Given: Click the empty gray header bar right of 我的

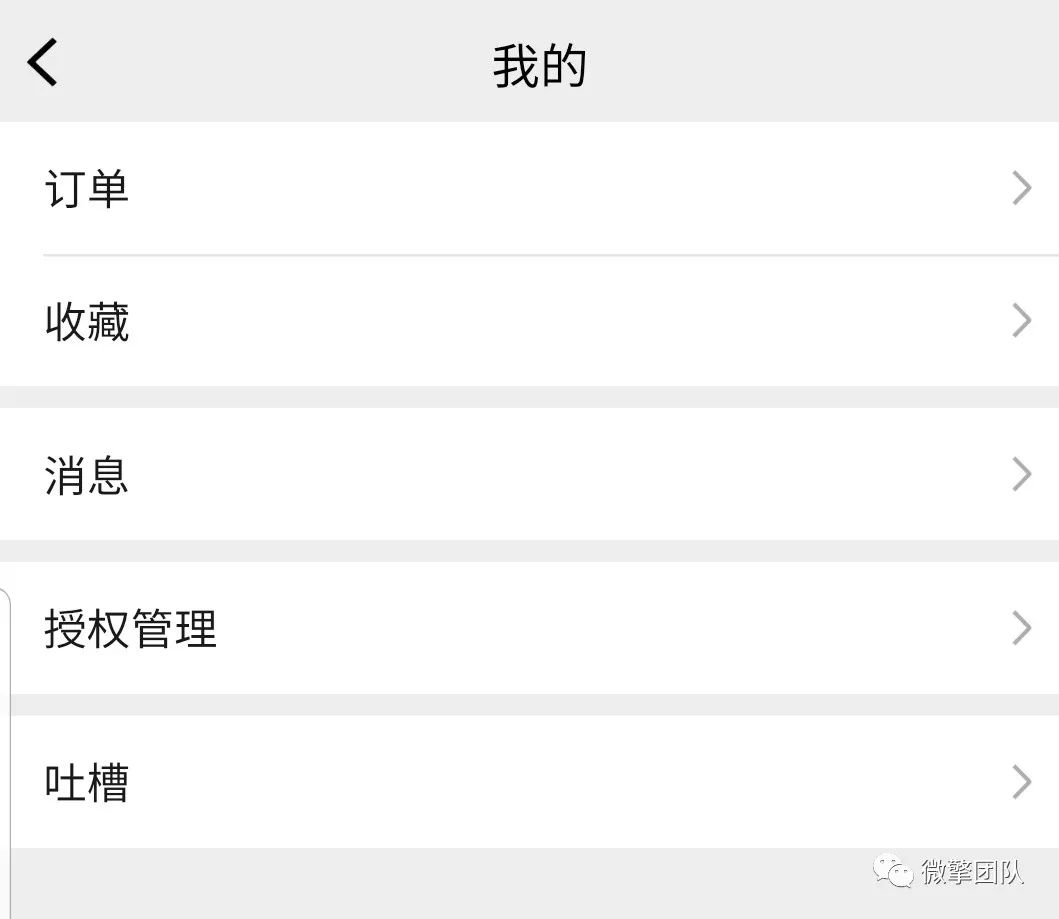Looking at the screenshot, I should pyautogui.click(x=823, y=61).
